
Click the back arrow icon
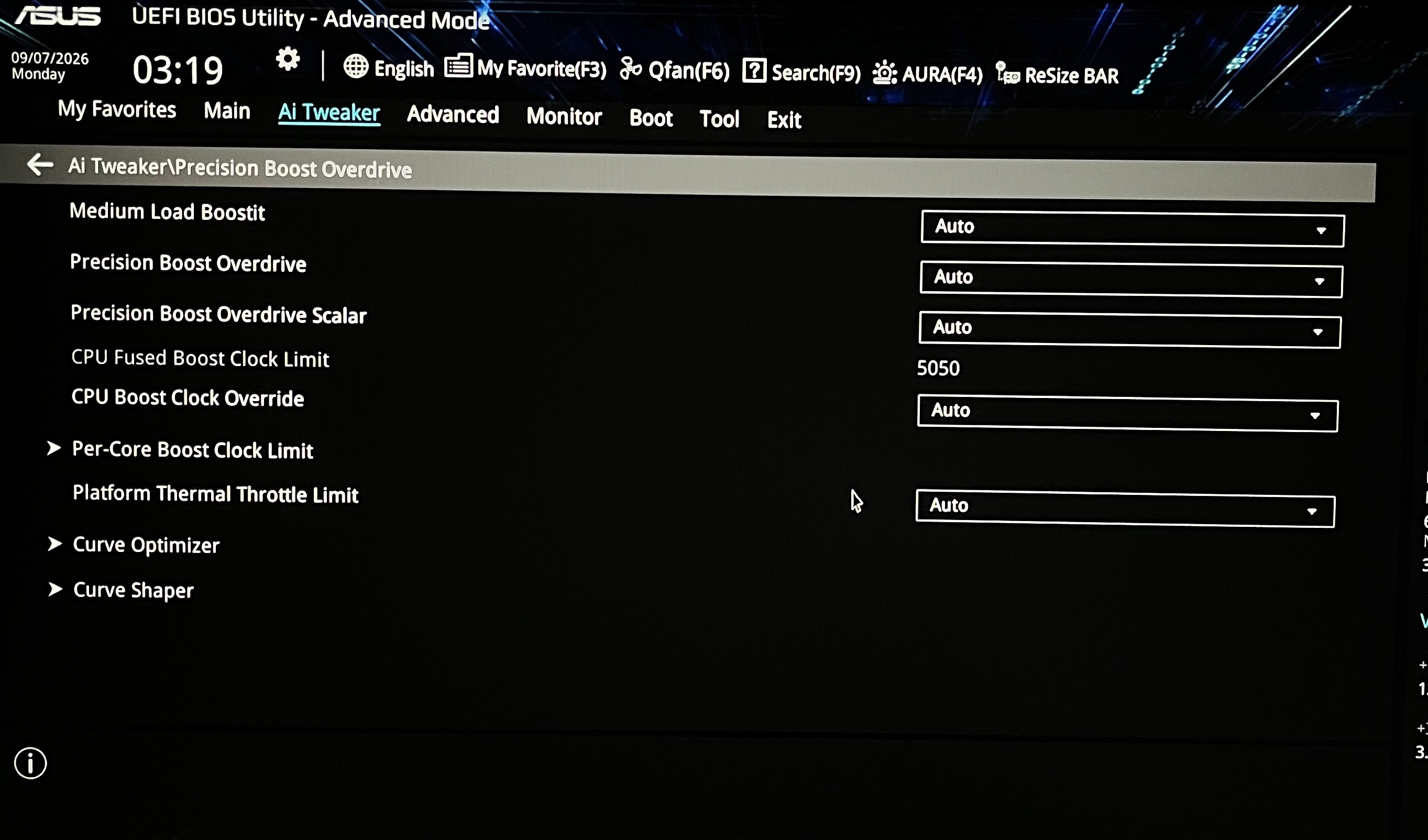click(x=40, y=164)
